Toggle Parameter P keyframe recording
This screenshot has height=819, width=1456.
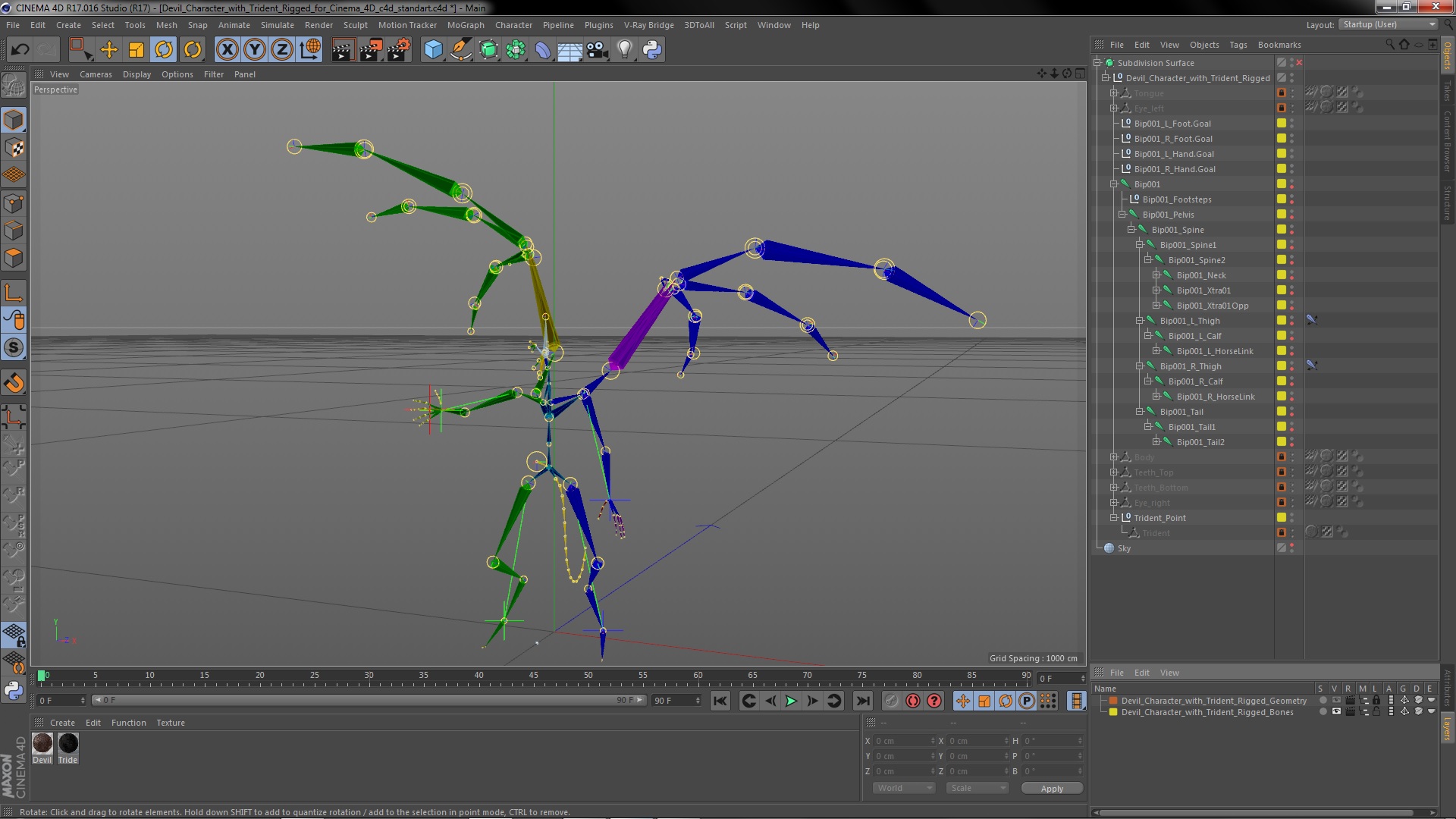point(1027,701)
